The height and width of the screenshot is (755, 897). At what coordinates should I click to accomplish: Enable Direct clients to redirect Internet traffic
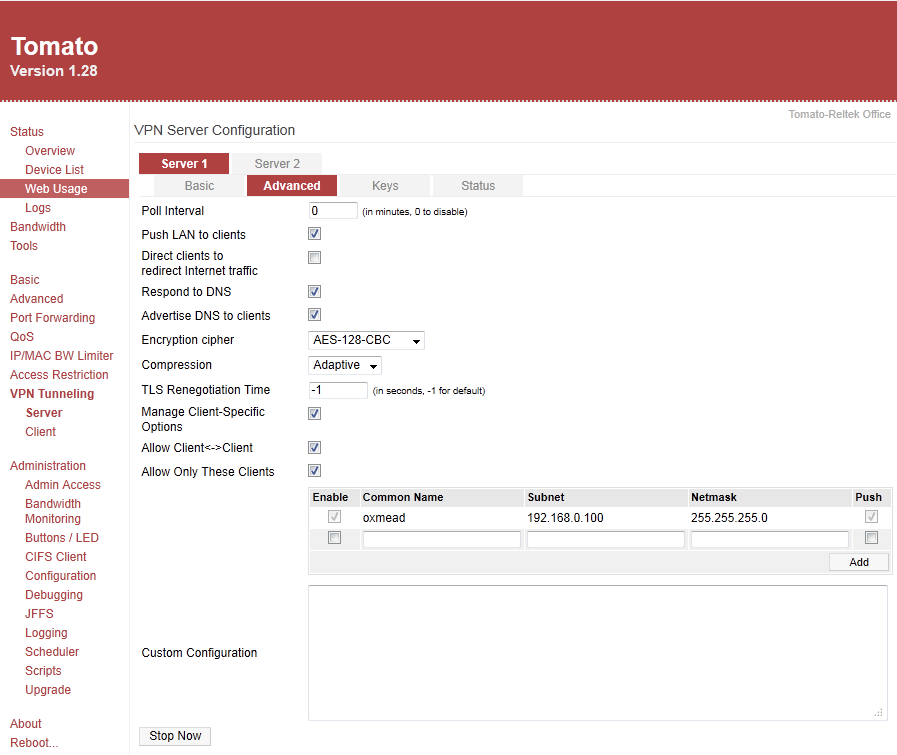tap(314, 257)
